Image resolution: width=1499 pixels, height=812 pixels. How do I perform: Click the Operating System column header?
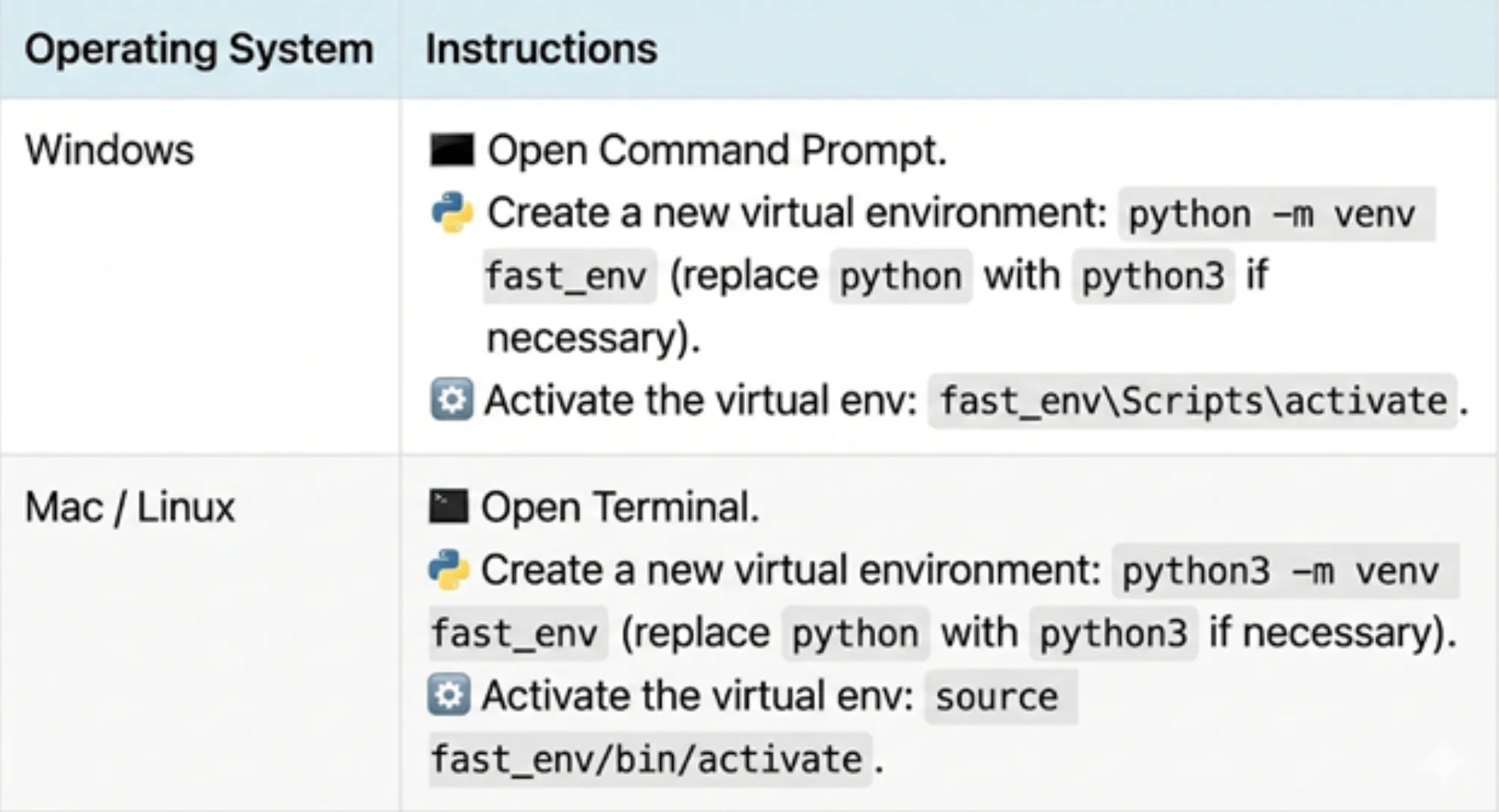click(199, 50)
